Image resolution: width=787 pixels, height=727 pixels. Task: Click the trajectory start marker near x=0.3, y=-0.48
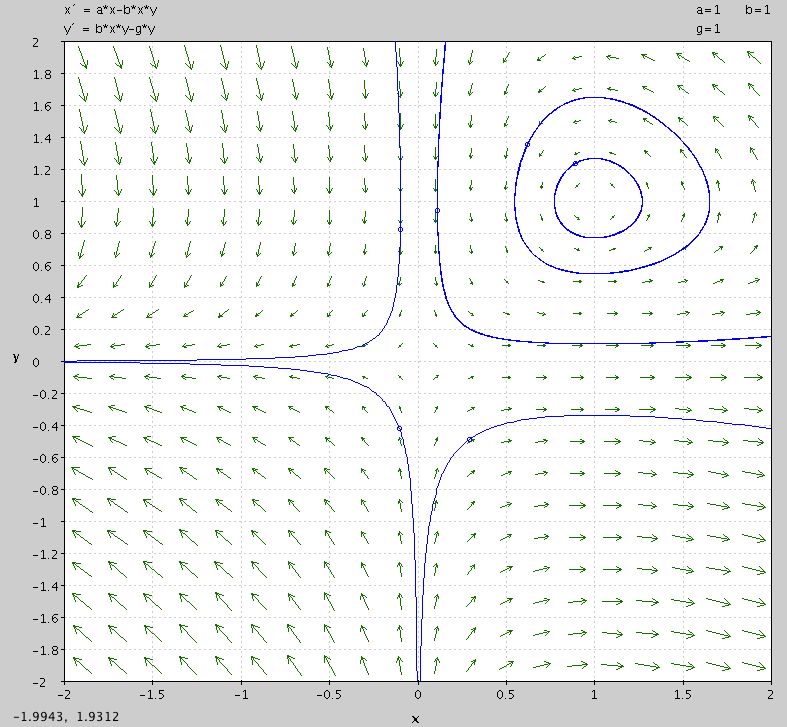tap(470, 439)
